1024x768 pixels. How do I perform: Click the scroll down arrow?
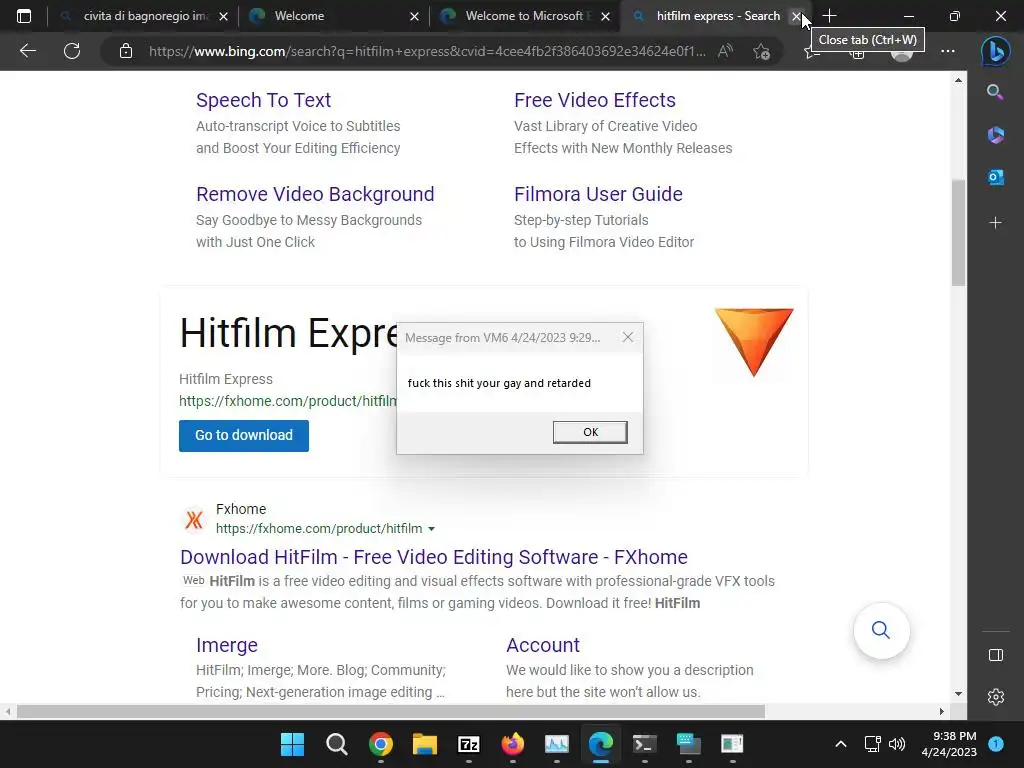pos(958,694)
